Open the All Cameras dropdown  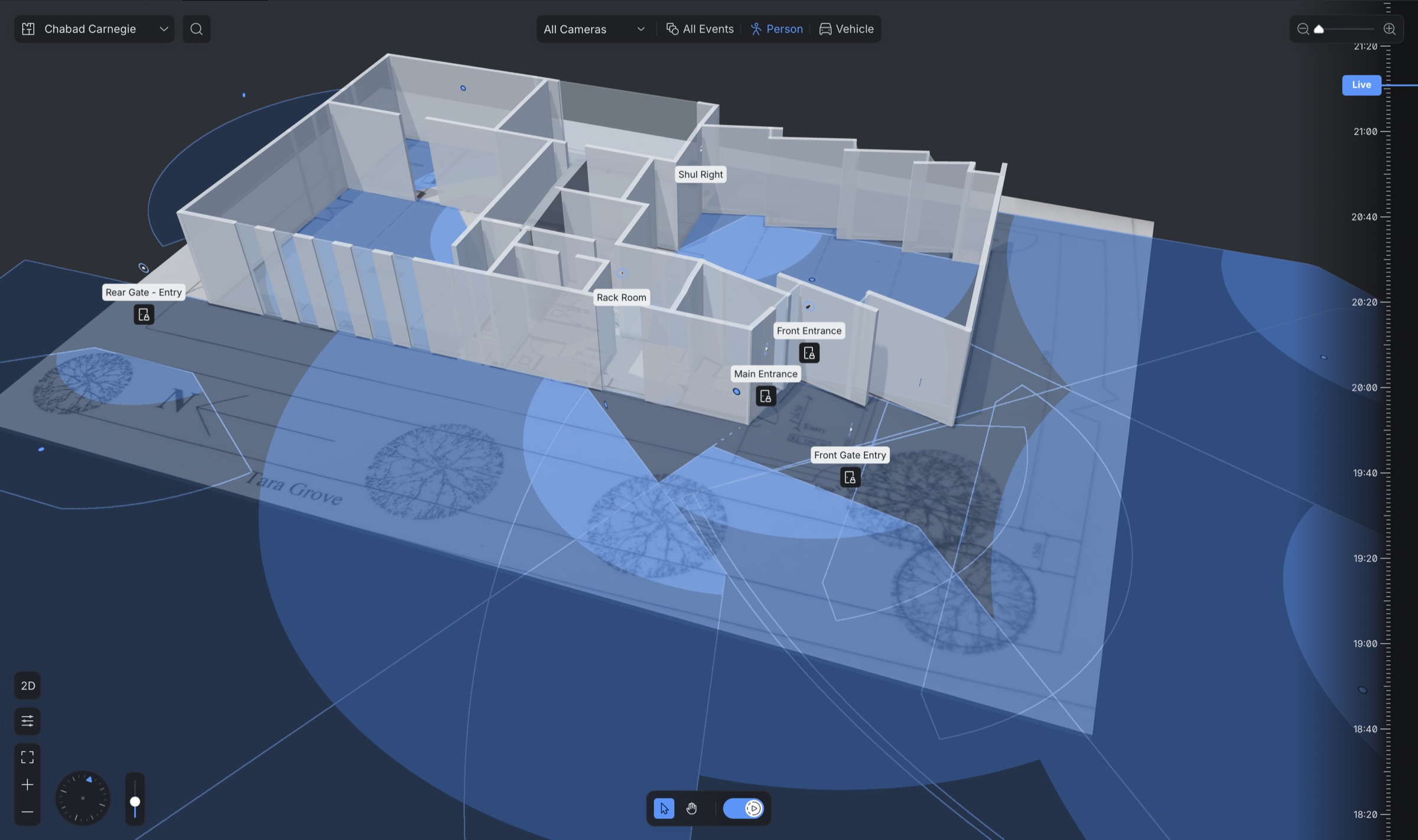click(x=593, y=29)
